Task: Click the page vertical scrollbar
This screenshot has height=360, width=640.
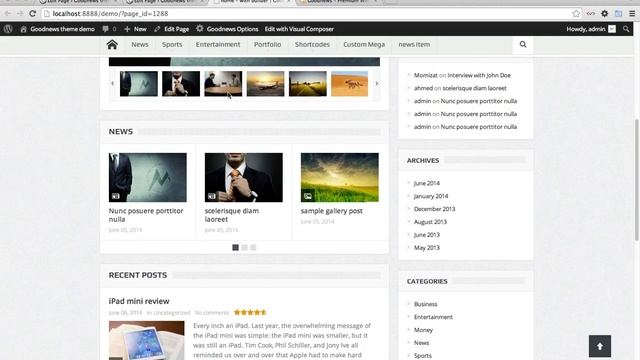Action: 637,180
